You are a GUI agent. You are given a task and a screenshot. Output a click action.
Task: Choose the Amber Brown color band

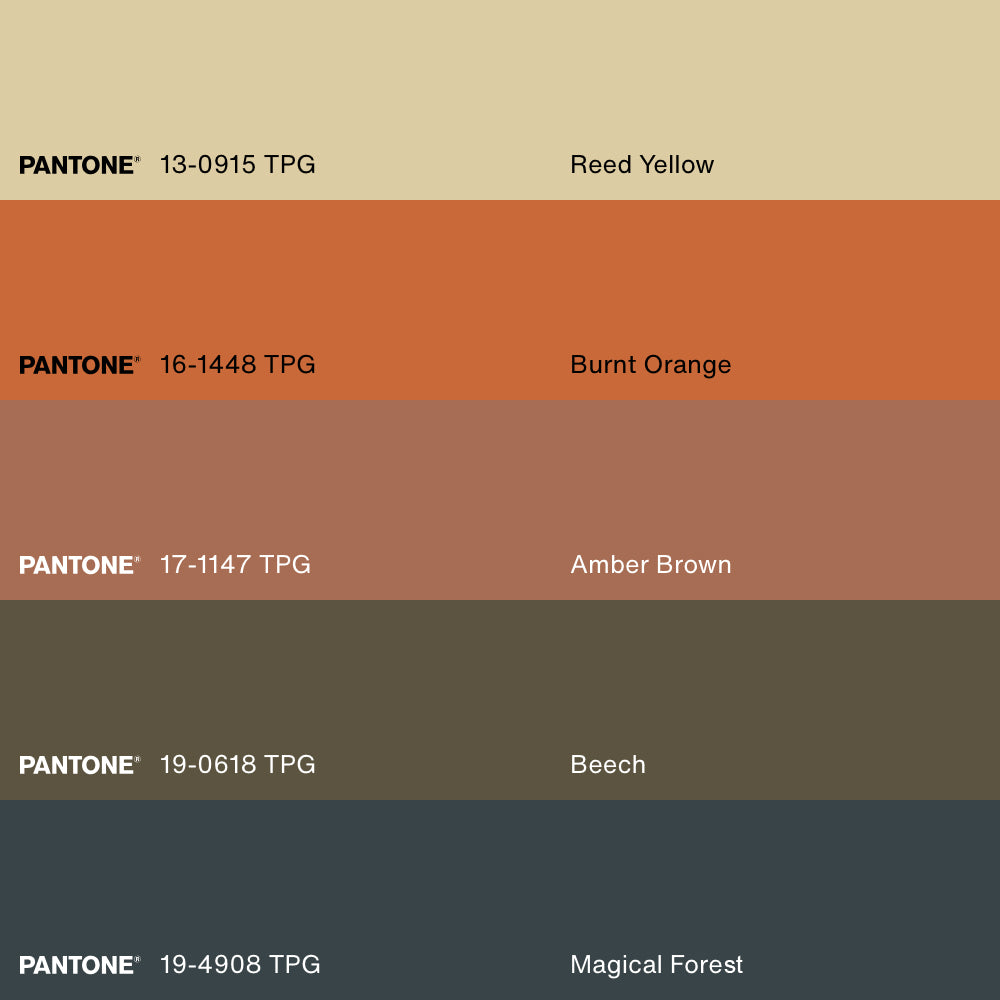tap(500, 480)
